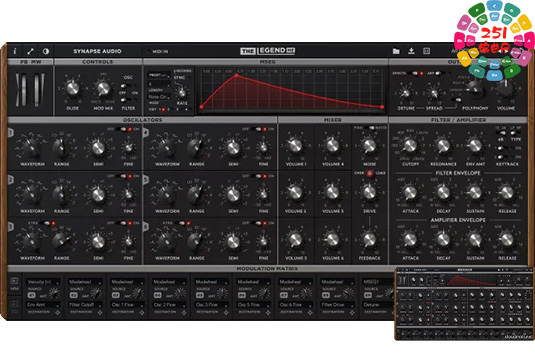Click target icon under Filter Drive destination

pyautogui.click(x=352, y=312)
